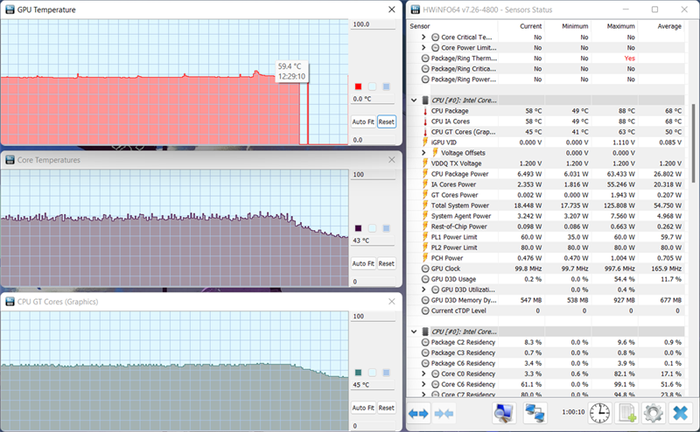The height and width of the screenshot is (432, 700).
Task: Open sensor settings gear icon
Action: (653, 413)
